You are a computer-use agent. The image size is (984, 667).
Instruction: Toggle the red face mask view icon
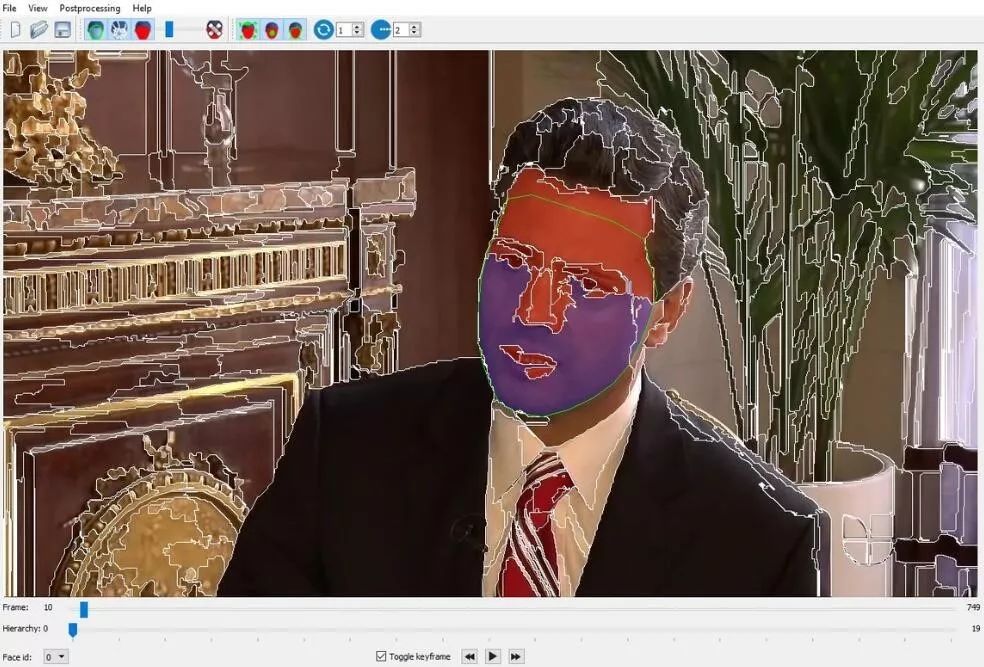[x=143, y=30]
